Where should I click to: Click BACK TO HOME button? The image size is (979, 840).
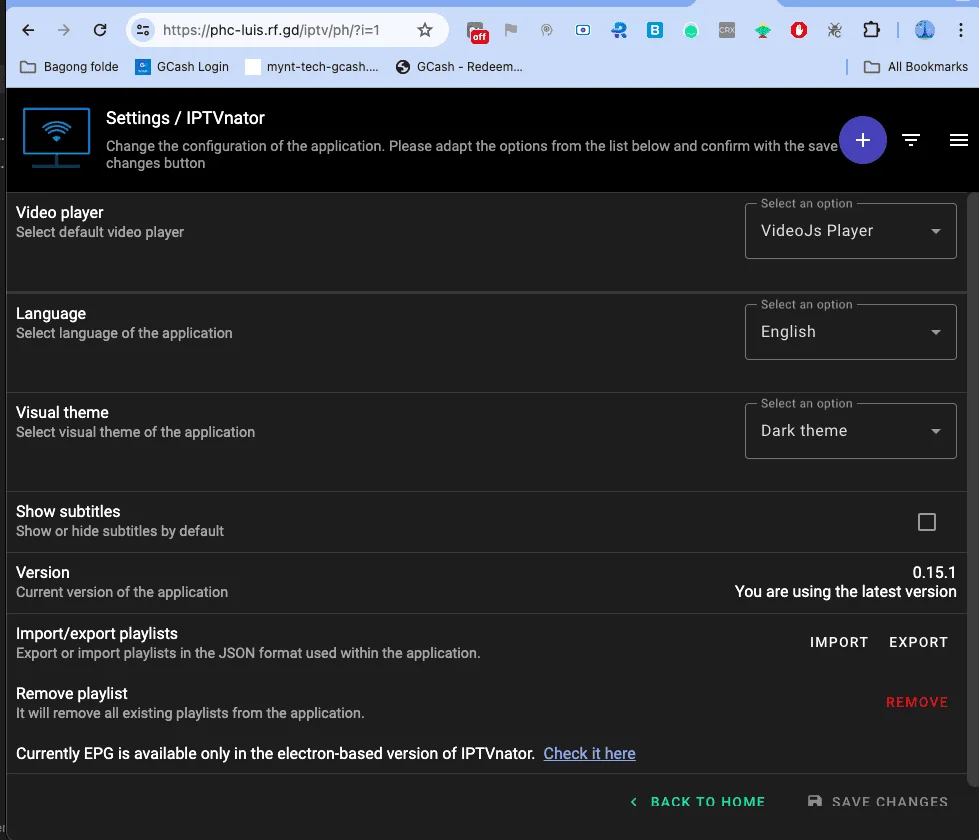[697, 802]
